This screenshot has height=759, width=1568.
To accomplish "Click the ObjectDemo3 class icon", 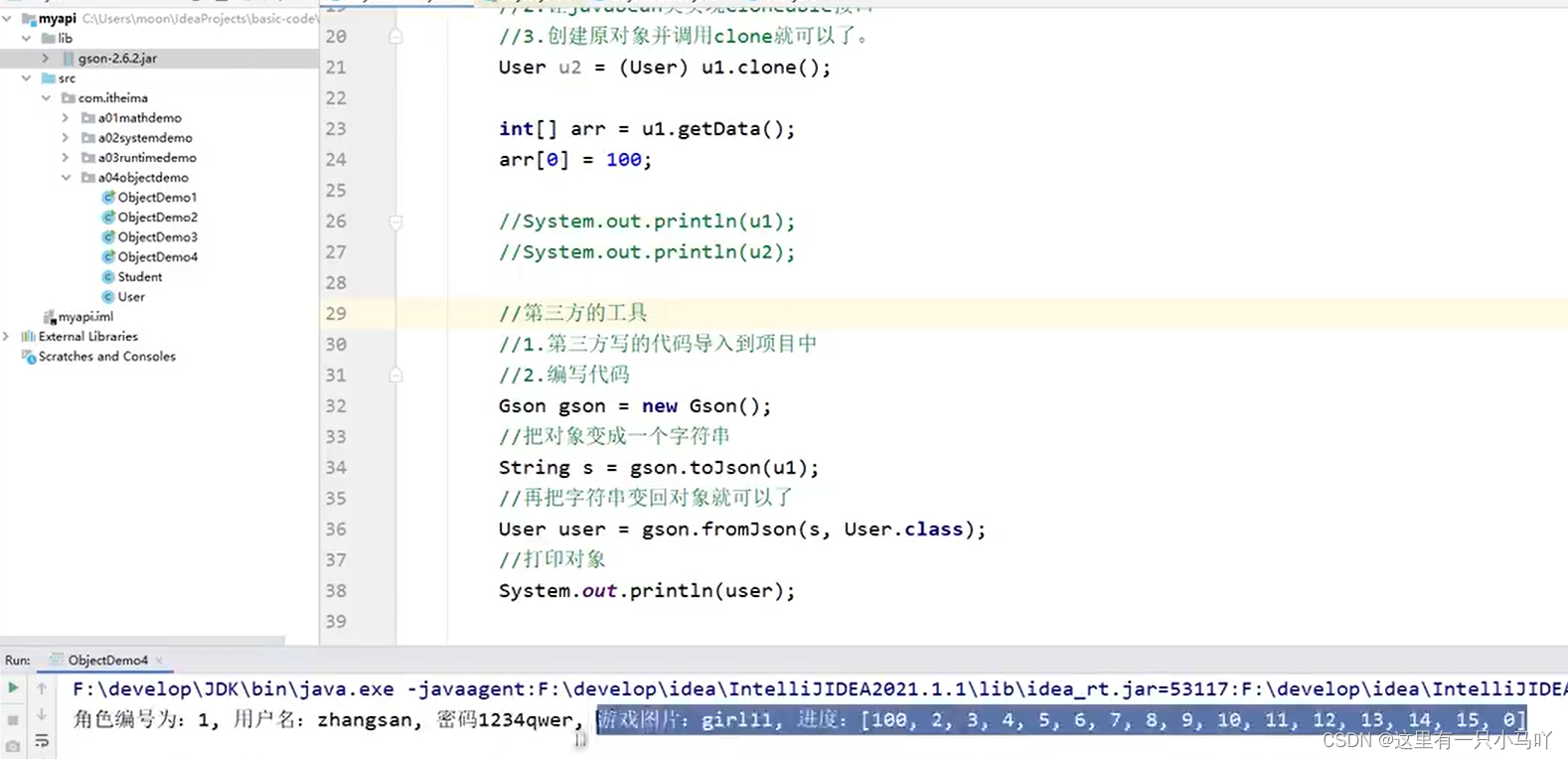I will (x=108, y=236).
